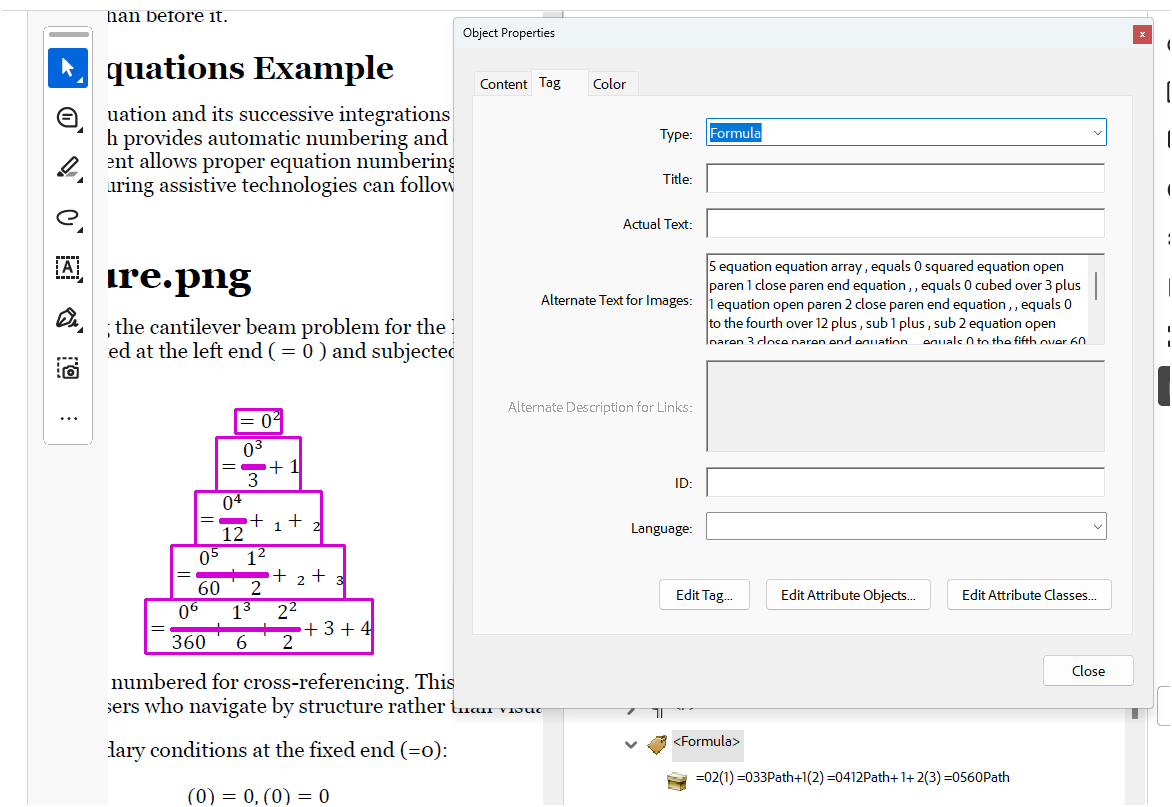This screenshot has width=1172, height=807.
Task: Click the Close button in dialog
Action: click(x=1088, y=671)
